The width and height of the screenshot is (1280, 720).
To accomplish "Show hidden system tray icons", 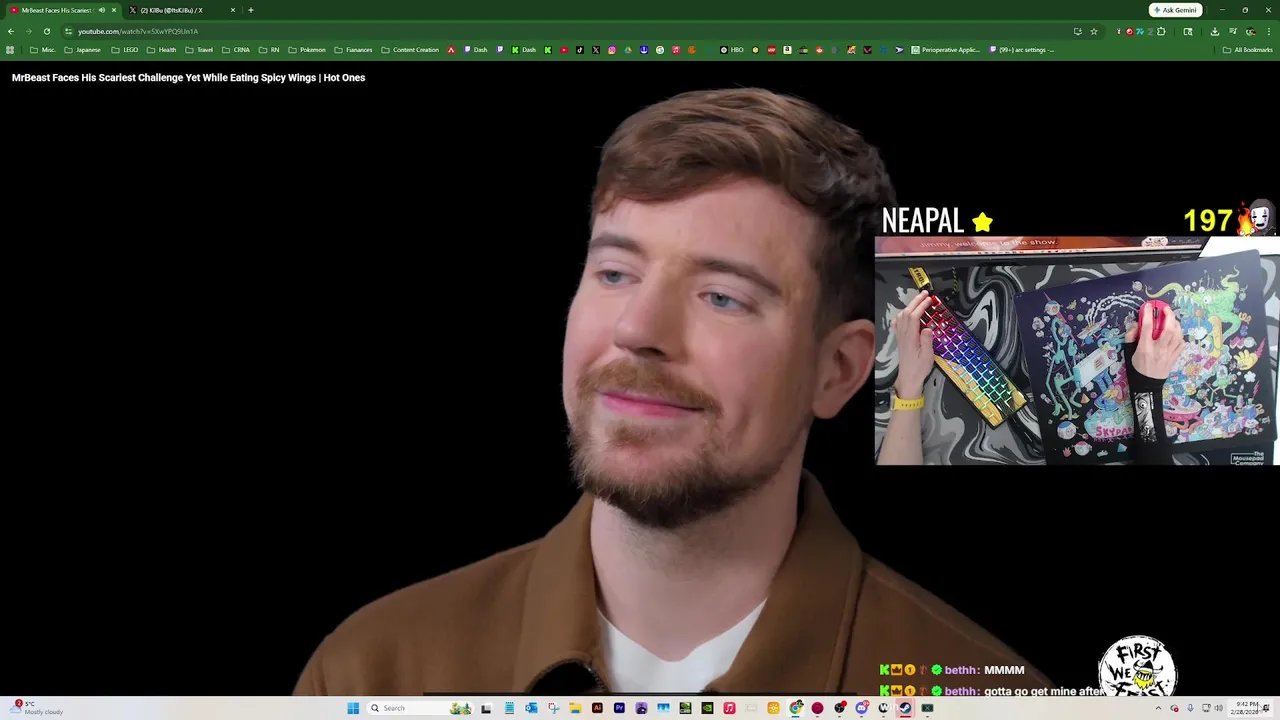I will click(x=1159, y=708).
